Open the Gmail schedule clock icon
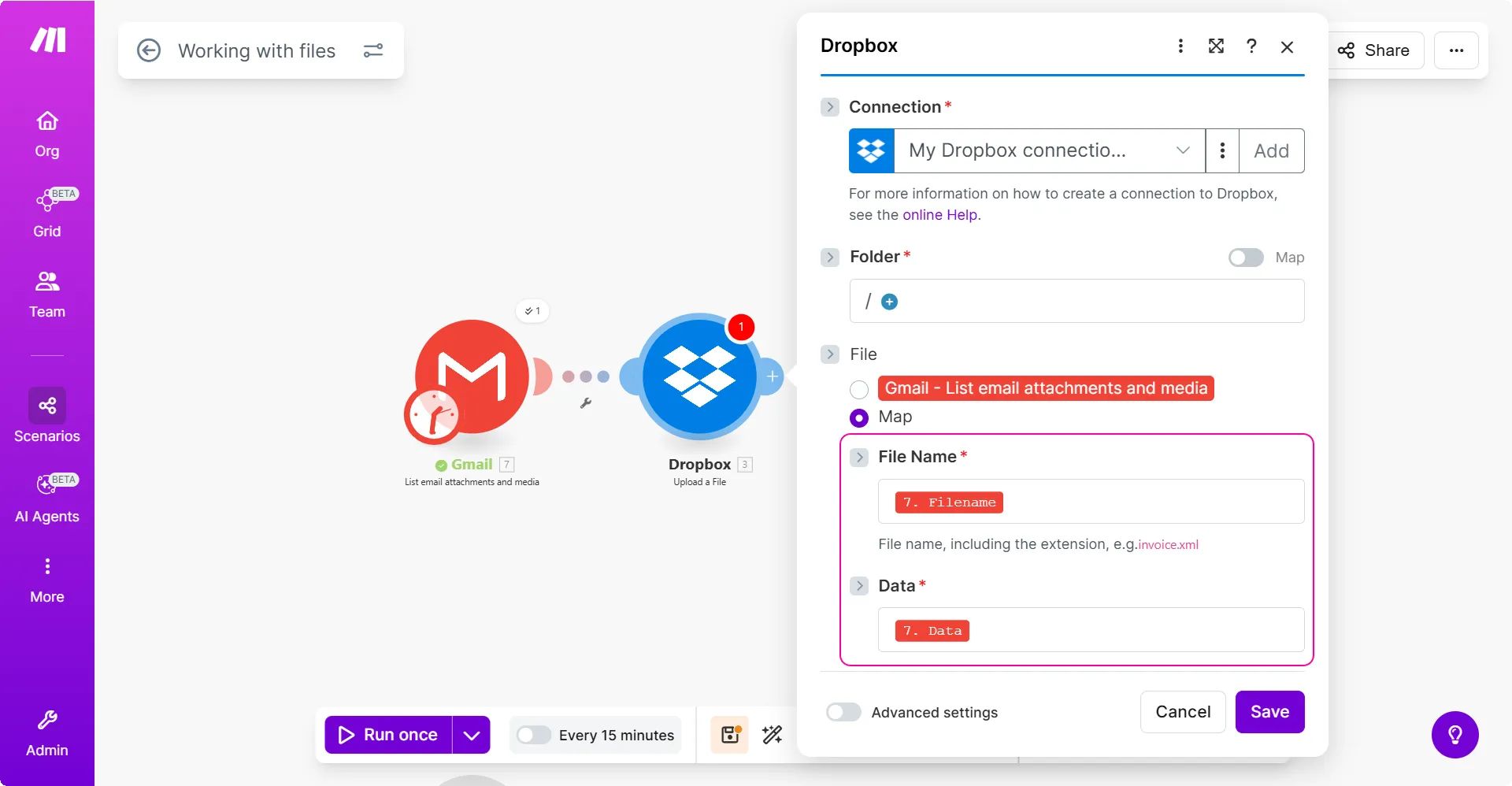The height and width of the screenshot is (786, 1512). pos(432,414)
